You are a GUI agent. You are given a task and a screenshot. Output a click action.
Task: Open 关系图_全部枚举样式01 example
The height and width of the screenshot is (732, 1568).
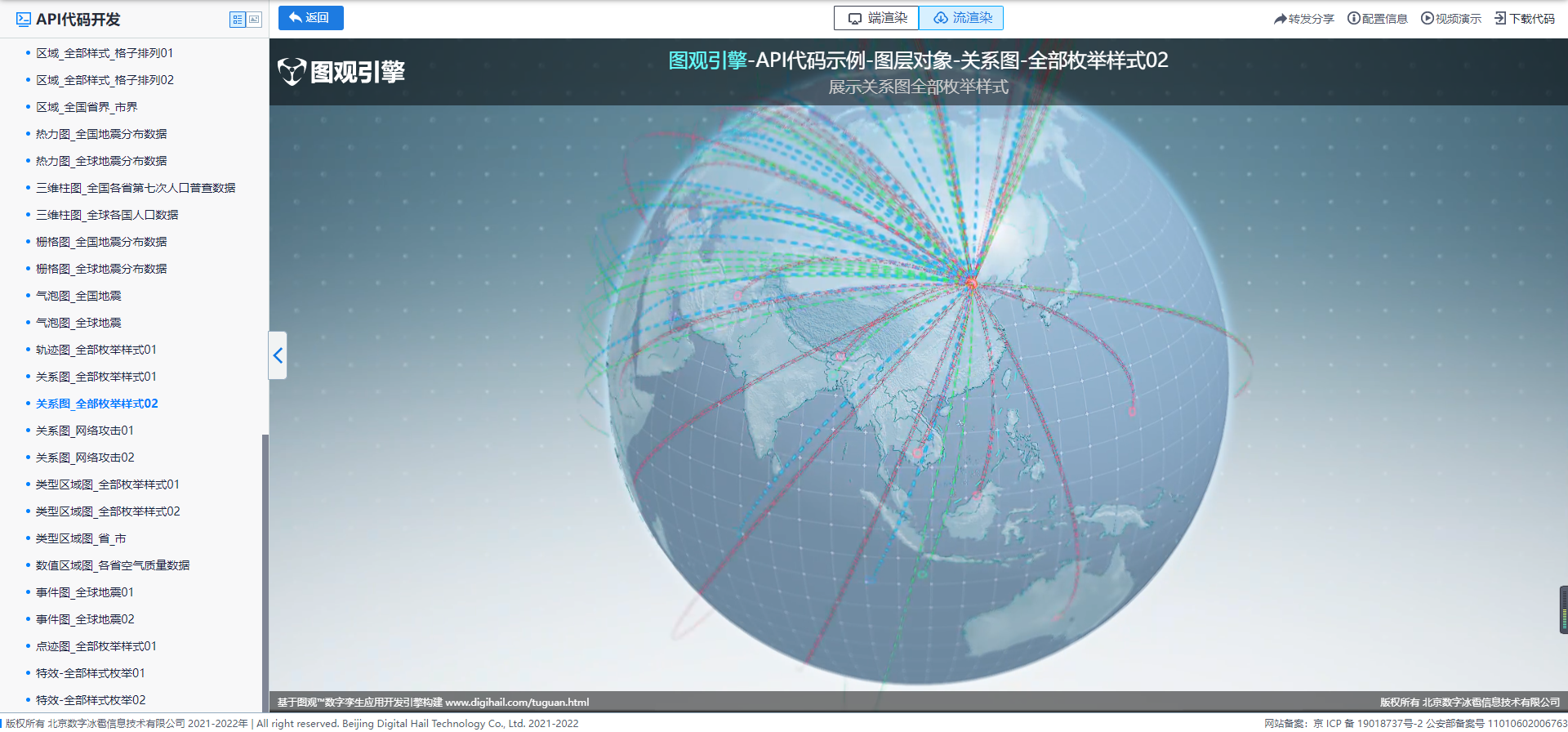[96, 377]
